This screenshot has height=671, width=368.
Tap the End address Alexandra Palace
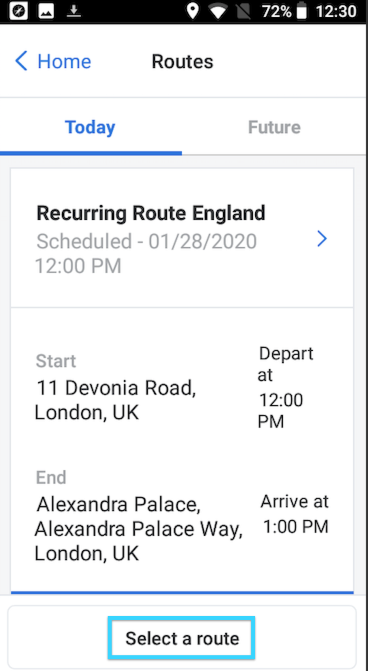(138, 529)
